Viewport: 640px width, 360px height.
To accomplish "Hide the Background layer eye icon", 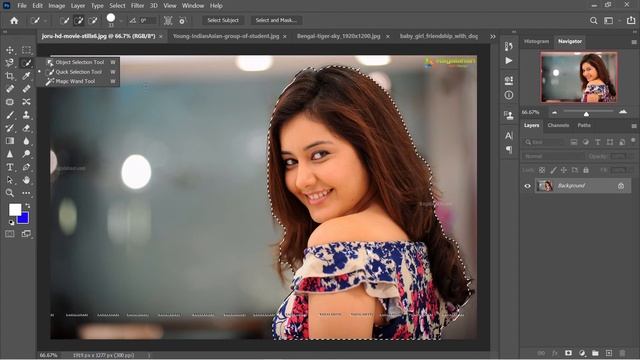I will [x=527, y=186].
